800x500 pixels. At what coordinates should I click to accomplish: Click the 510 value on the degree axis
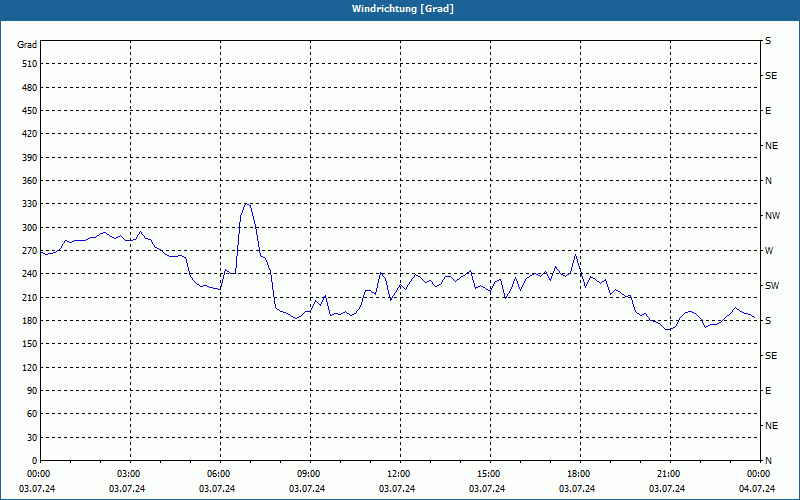(30, 64)
